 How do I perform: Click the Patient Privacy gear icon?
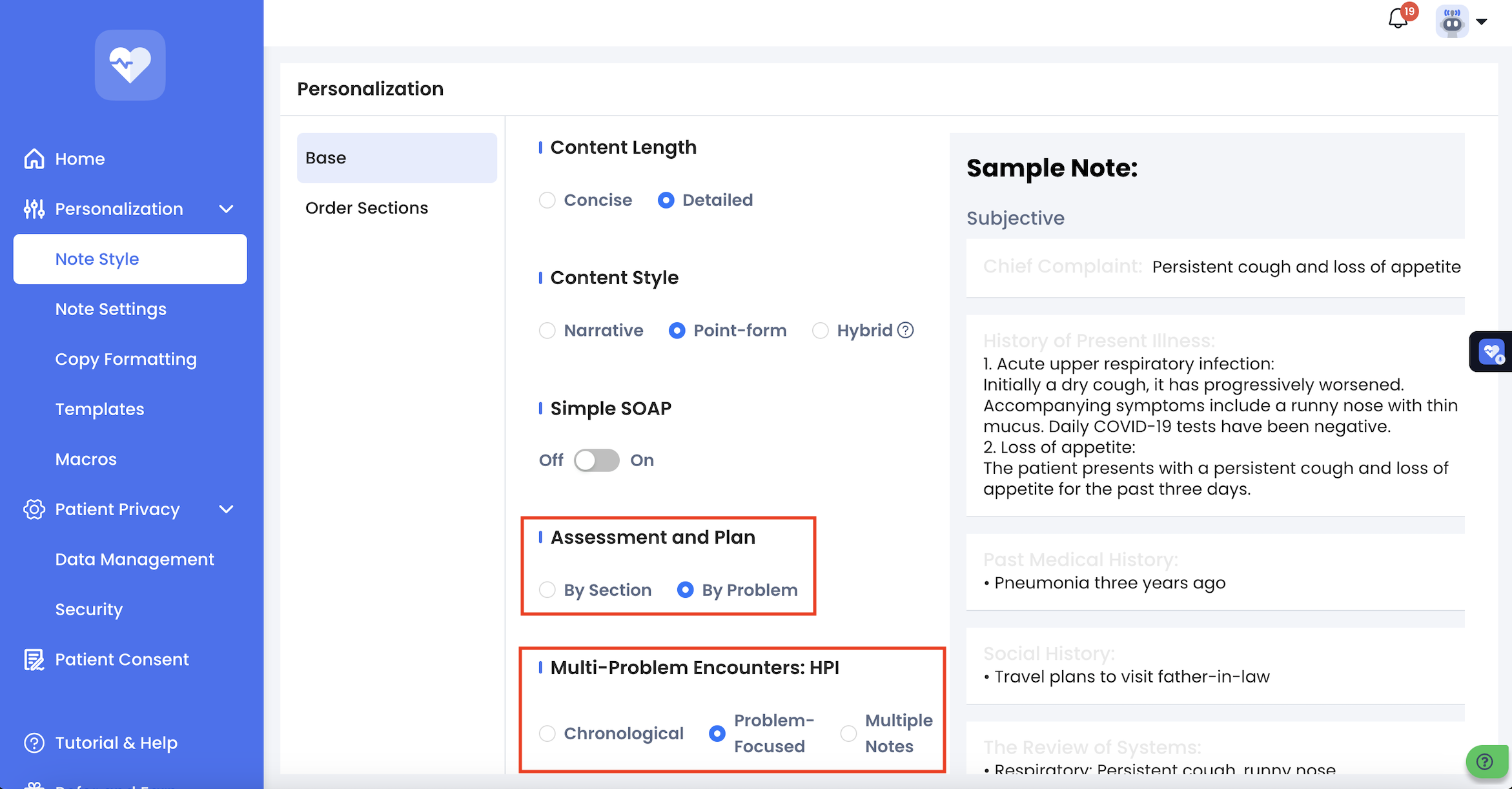(34, 509)
